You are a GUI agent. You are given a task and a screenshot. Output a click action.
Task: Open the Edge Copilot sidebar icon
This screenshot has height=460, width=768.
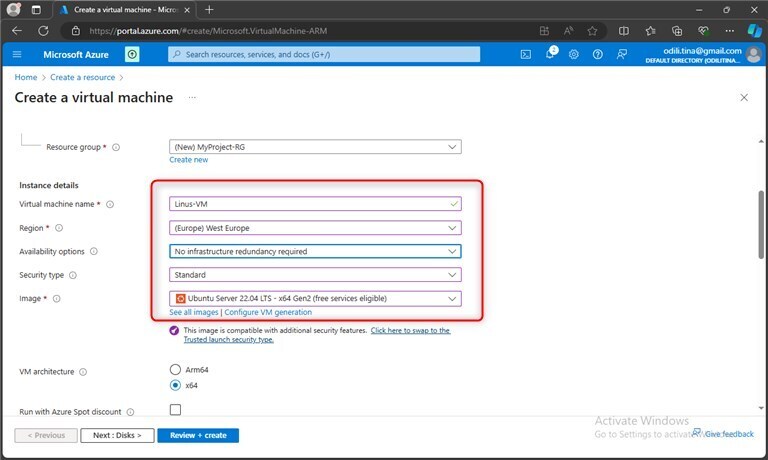754,30
